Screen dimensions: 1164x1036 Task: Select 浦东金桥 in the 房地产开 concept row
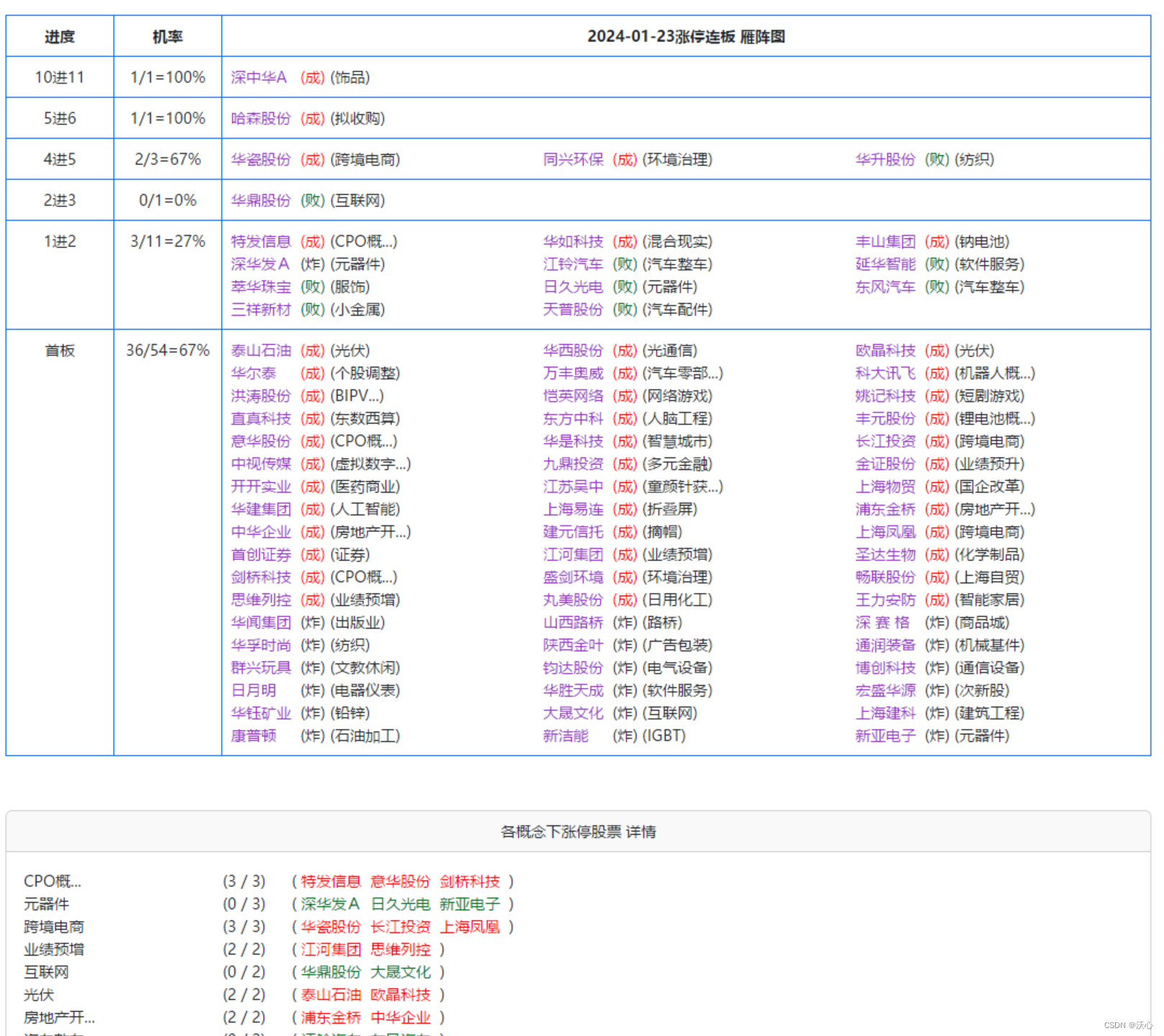[331, 1018]
